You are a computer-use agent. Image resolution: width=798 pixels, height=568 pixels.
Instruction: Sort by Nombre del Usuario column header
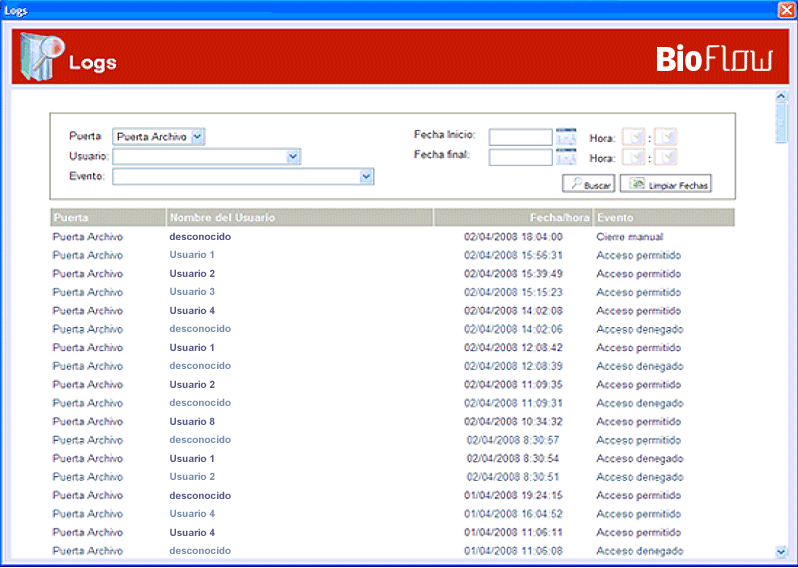[222, 218]
